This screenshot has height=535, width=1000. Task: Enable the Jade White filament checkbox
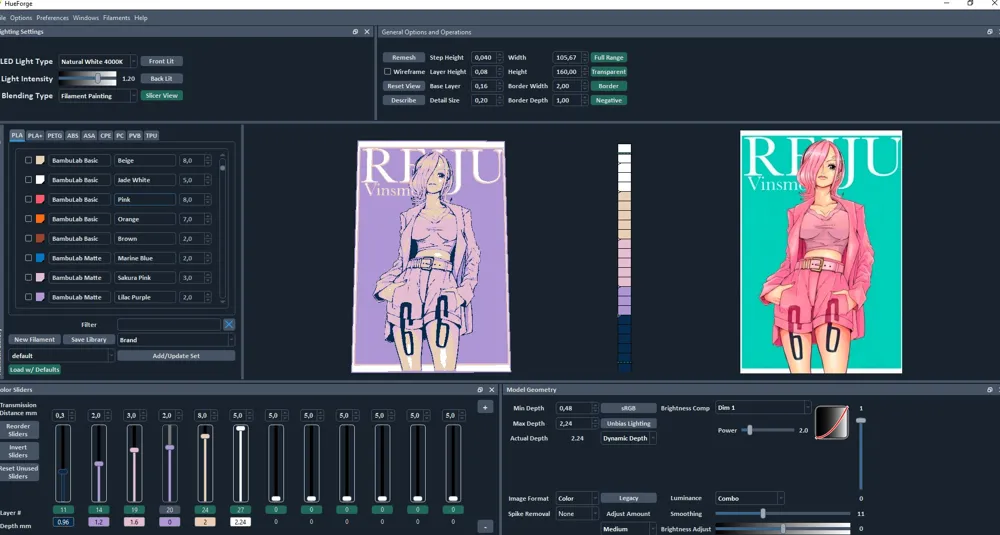coord(28,180)
